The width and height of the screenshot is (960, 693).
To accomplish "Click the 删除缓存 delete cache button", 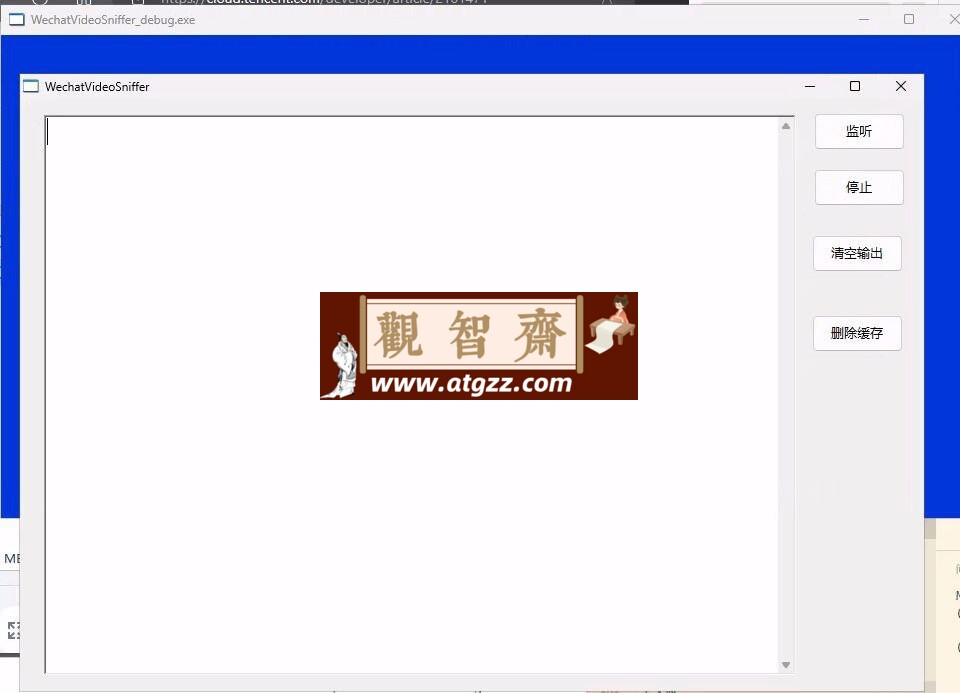I will pyautogui.click(x=857, y=333).
